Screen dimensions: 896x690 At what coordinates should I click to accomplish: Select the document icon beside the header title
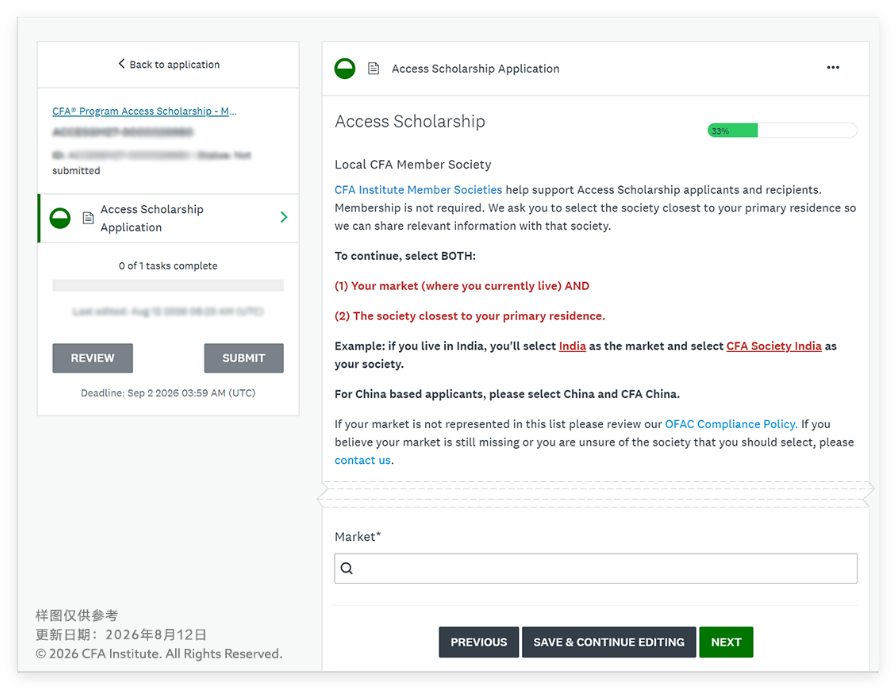[x=373, y=69]
